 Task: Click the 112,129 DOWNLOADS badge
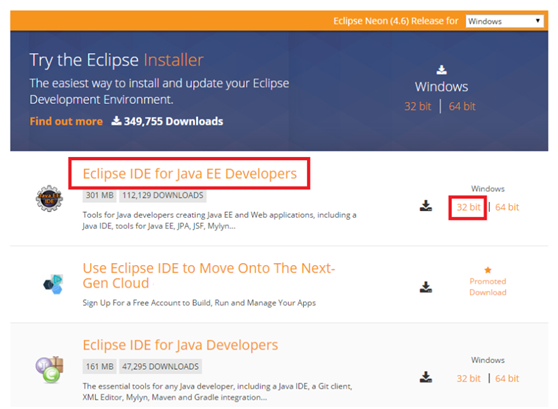click(x=163, y=195)
